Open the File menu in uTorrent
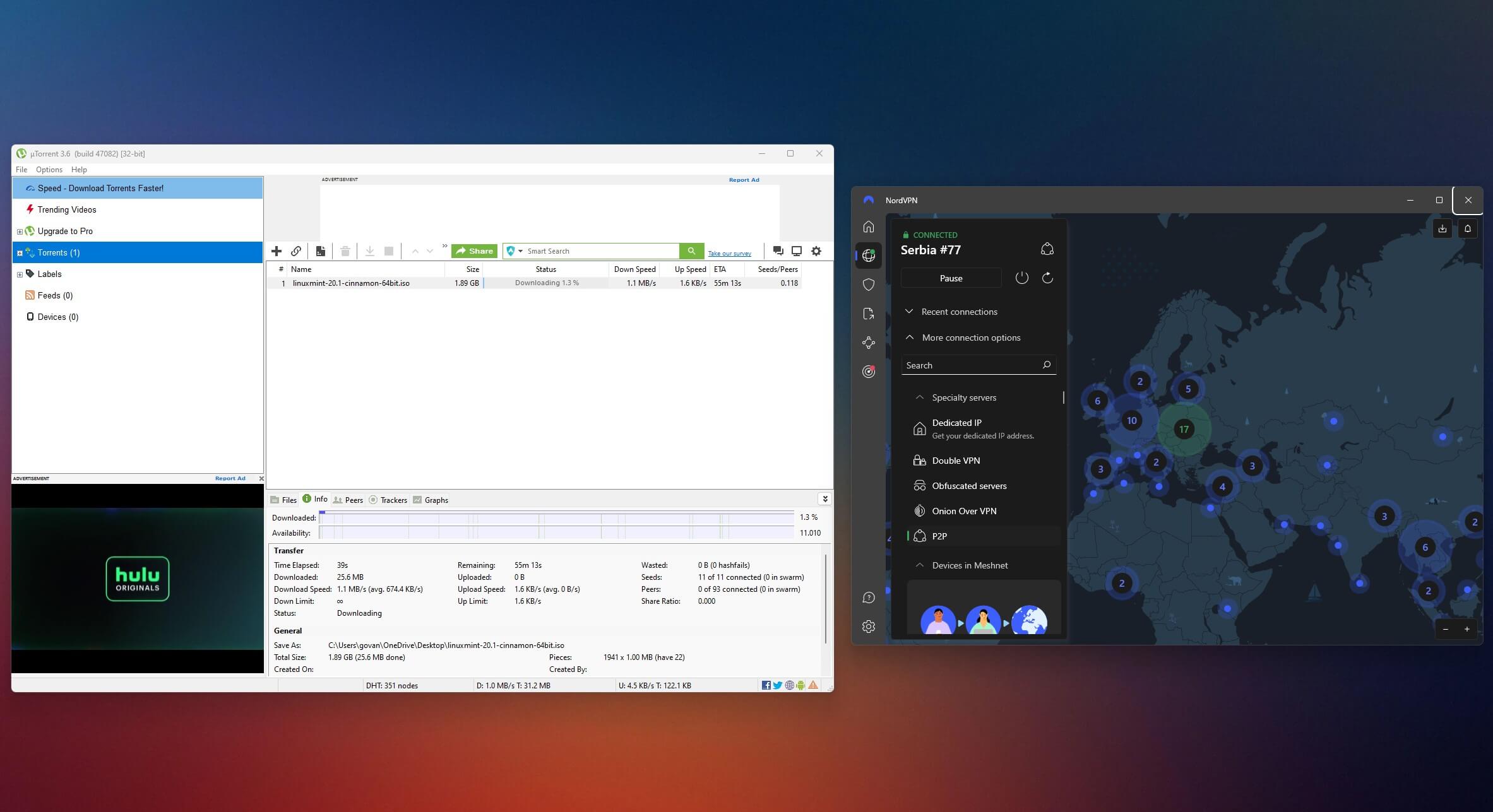 [21, 170]
